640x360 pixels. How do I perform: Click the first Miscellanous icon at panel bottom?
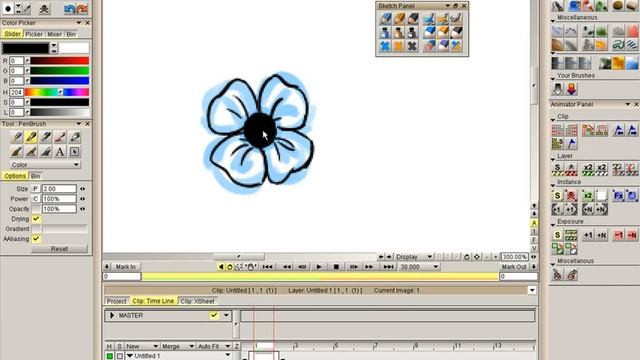click(558, 275)
